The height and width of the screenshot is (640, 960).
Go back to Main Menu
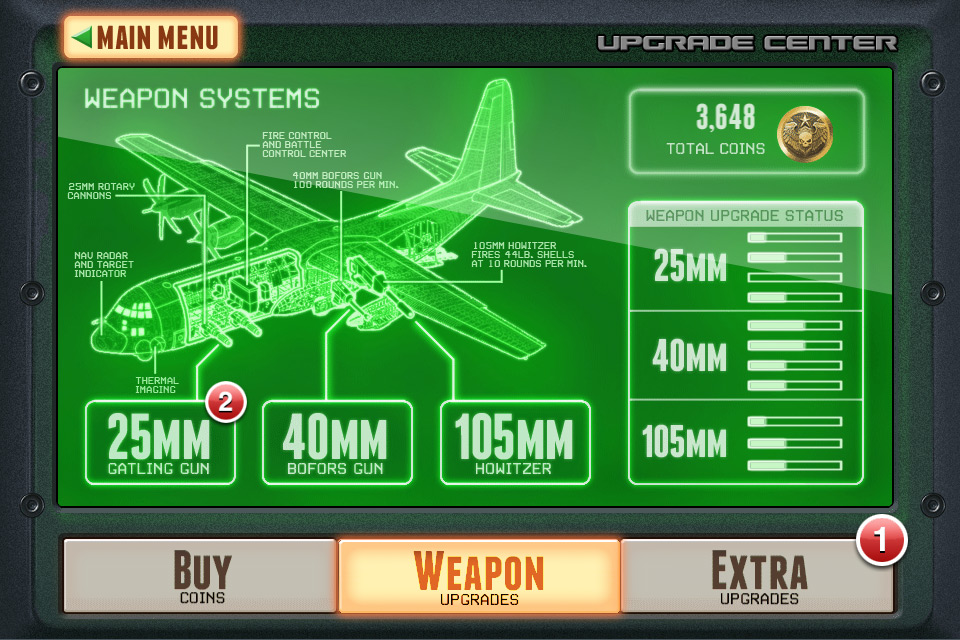coord(151,37)
